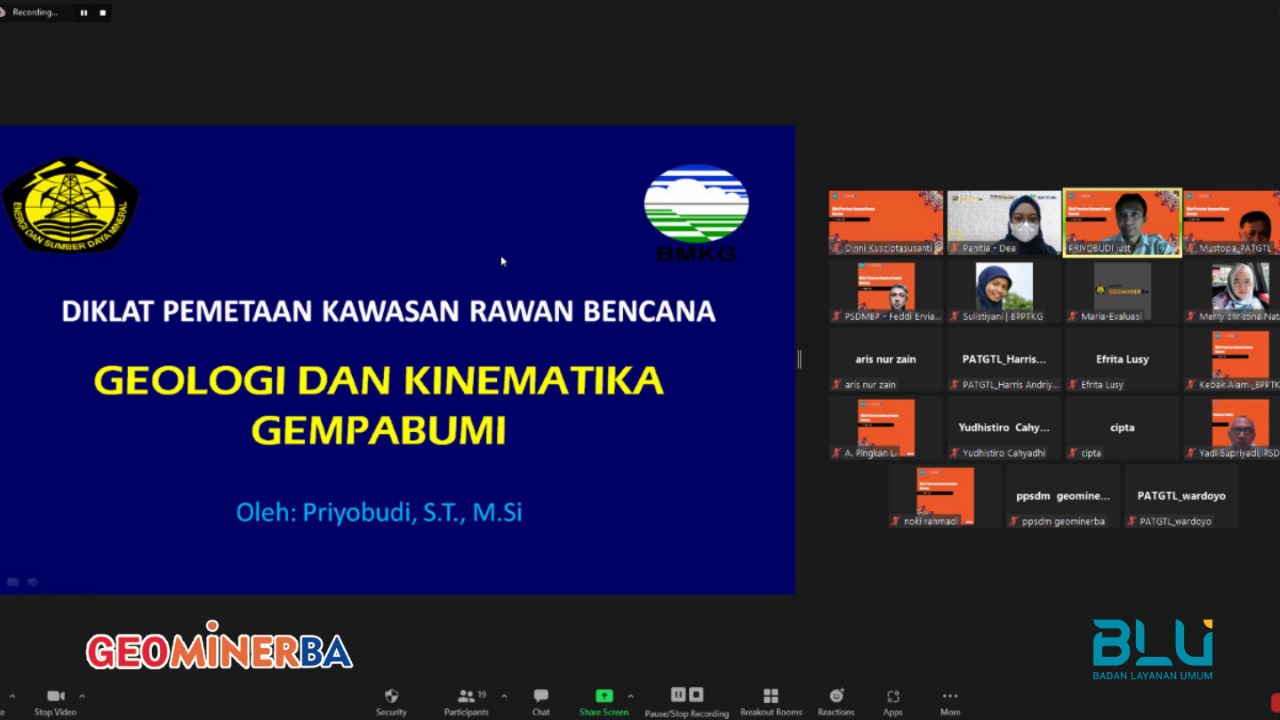Select ppsdm geominerba participant tile
This screenshot has height=720, width=1280.
click(x=1063, y=496)
